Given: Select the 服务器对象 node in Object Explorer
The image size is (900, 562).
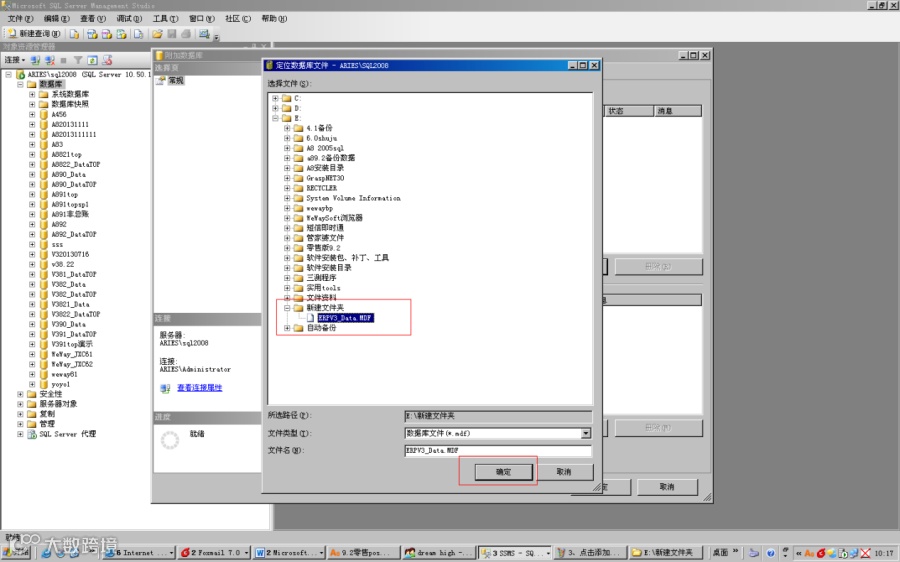Looking at the screenshot, I should pyautogui.click(x=58, y=404).
